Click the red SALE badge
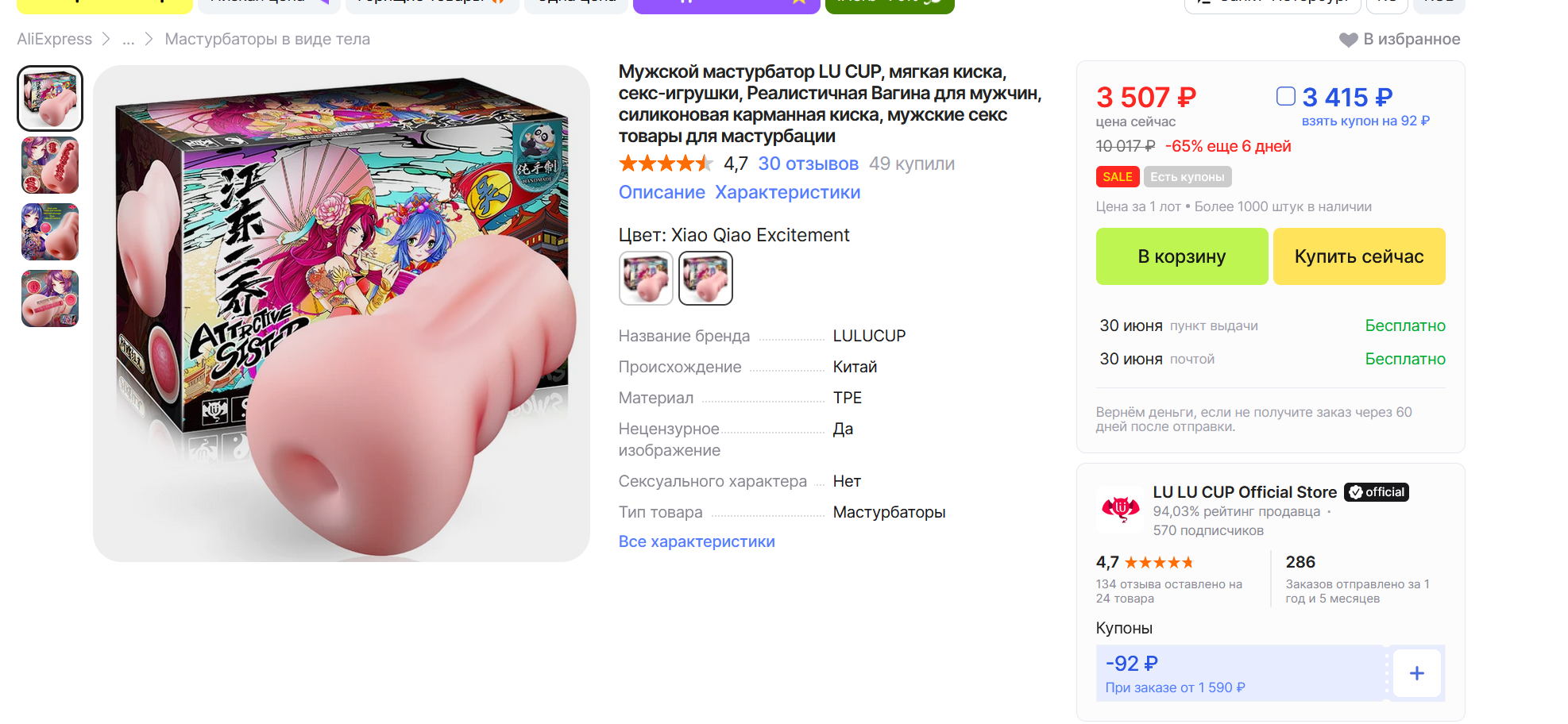Viewport: 1568px width, 724px height. [x=1117, y=177]
